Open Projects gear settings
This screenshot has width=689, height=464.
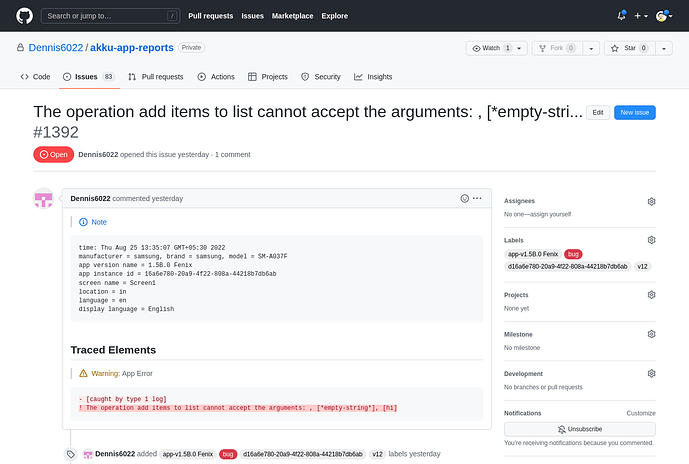pos(651,295)
